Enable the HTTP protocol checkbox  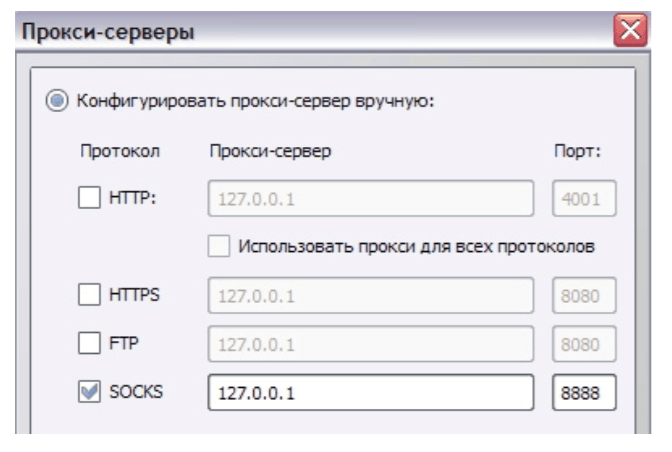point(90,198)
